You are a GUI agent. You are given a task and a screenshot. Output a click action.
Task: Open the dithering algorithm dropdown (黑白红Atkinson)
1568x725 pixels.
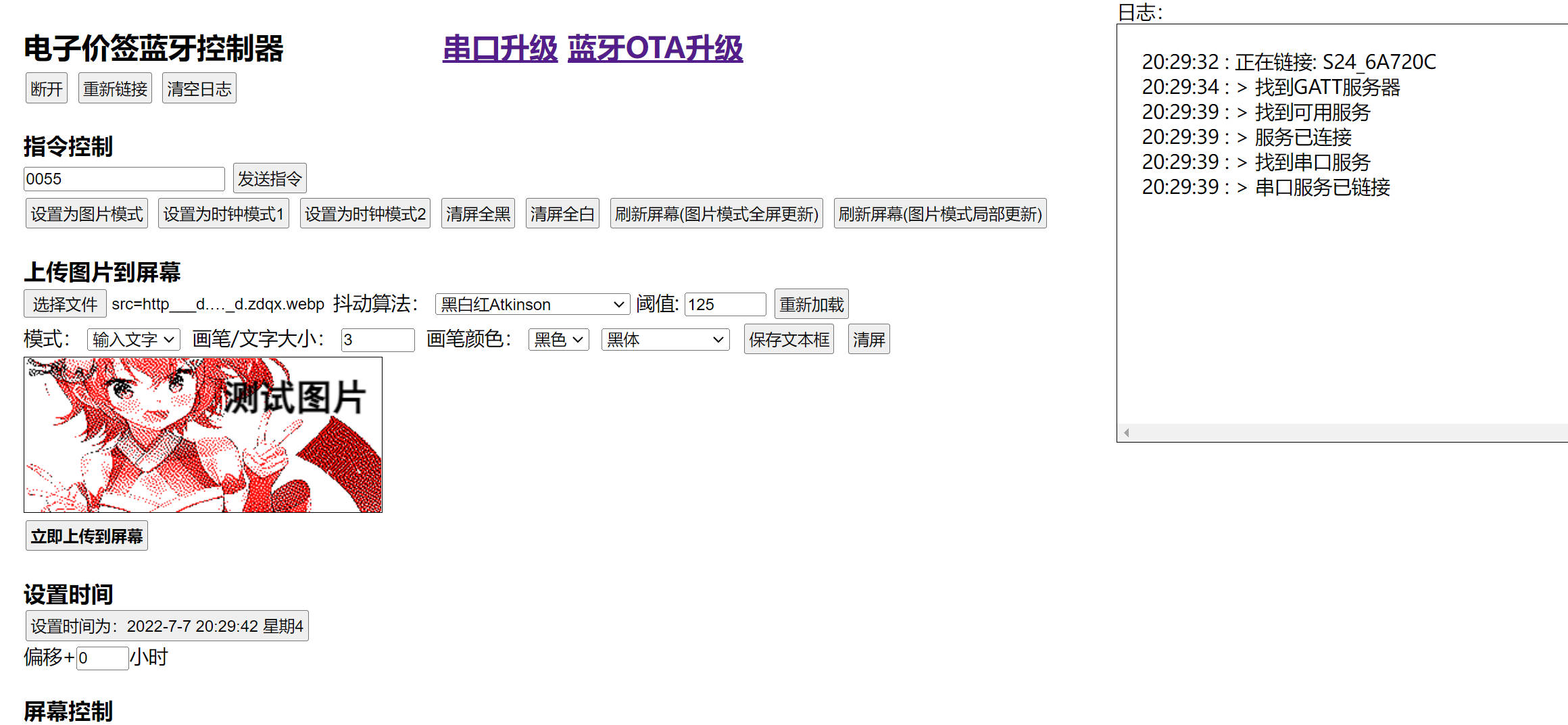click(x=531, y=304)
